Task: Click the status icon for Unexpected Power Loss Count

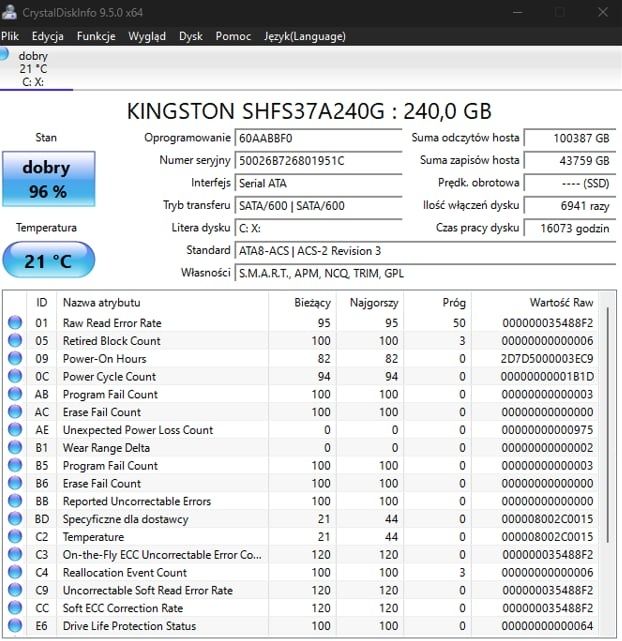Action: coord(15,430)
